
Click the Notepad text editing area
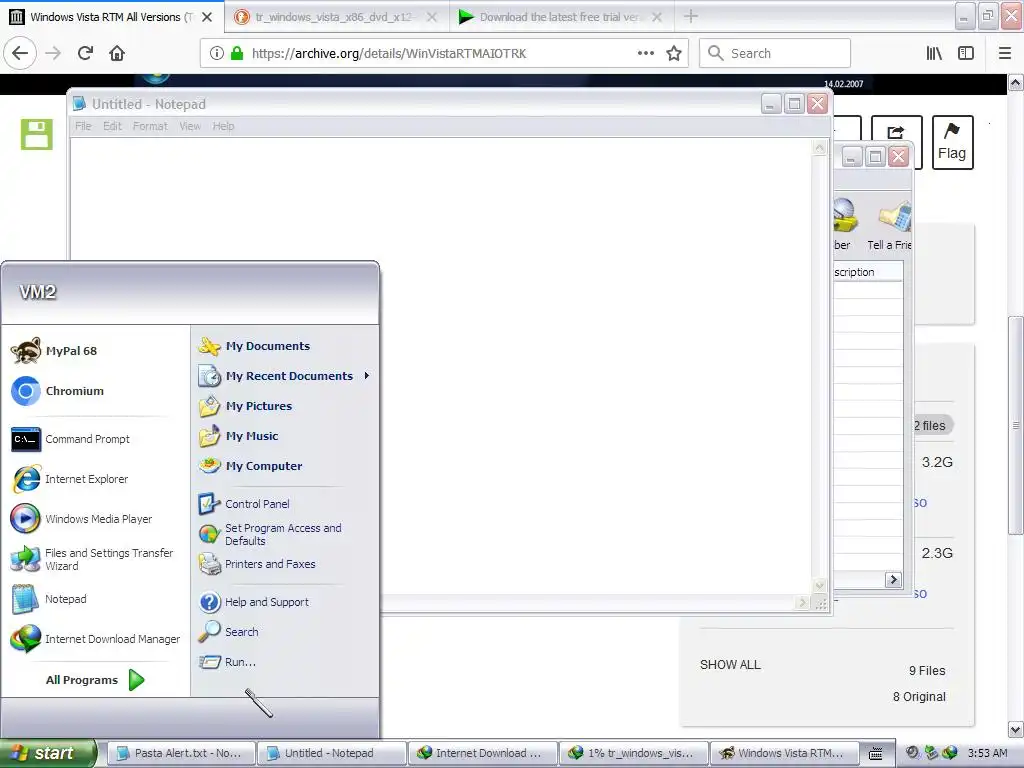point(441,367)
